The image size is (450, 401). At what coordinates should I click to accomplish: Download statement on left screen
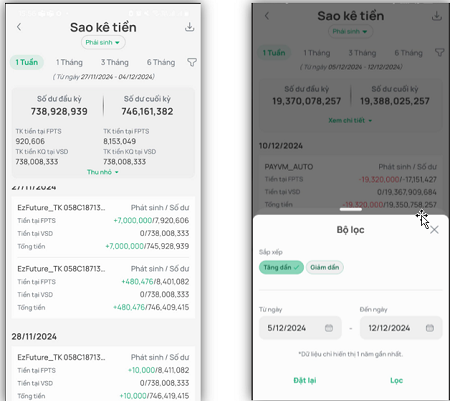coord(189,27)
